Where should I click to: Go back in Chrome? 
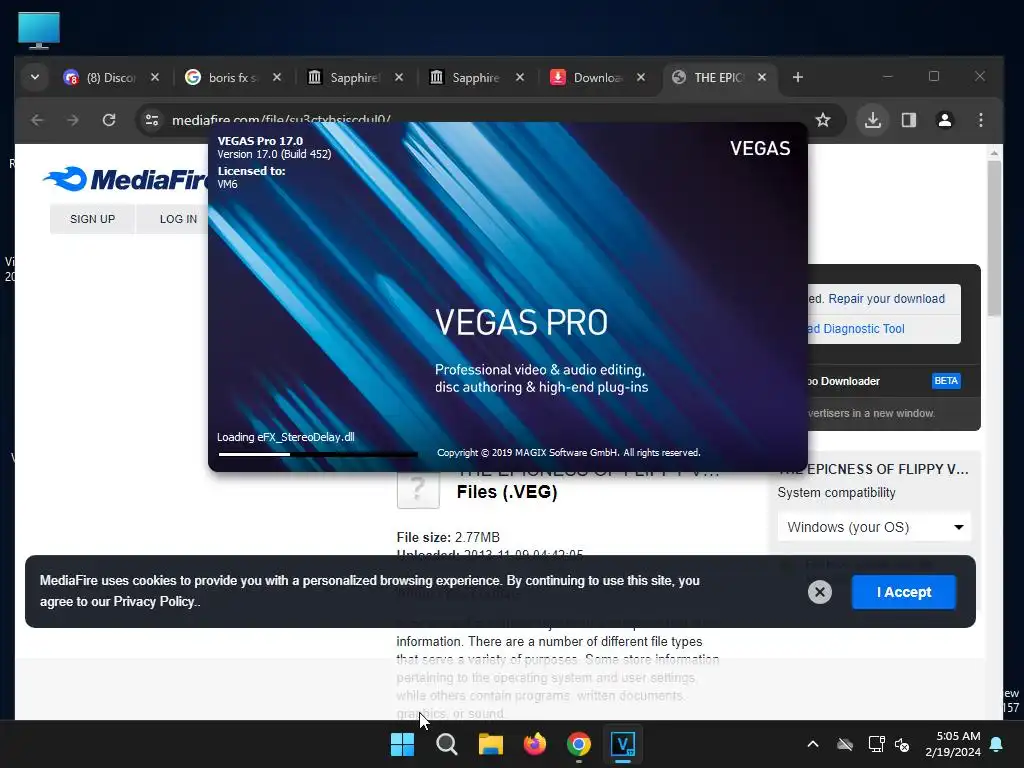pyautogui.click(x=37, y=120)
